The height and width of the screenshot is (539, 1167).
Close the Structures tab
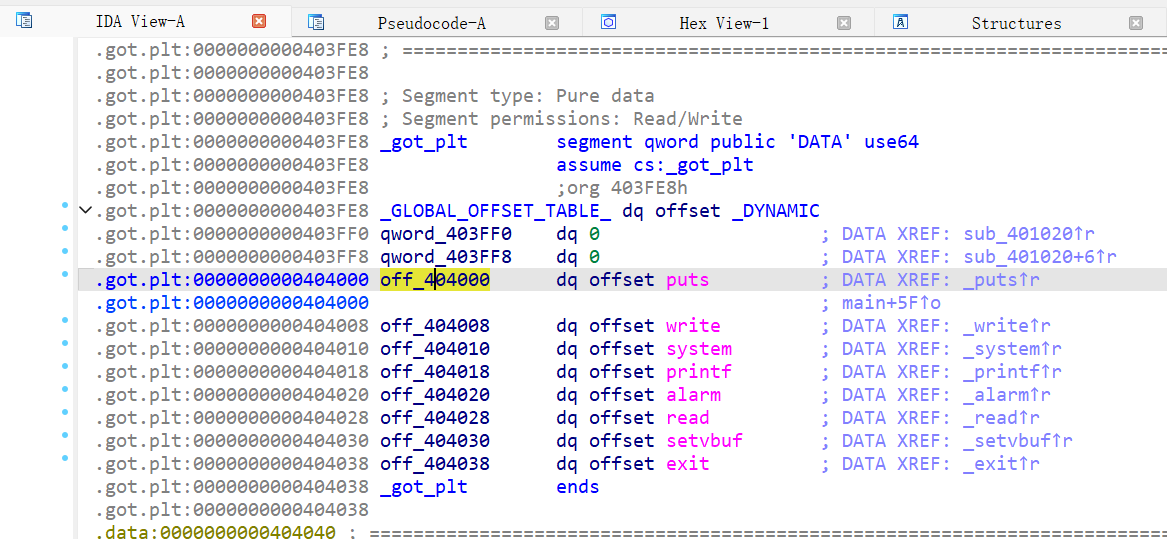pos(1136,23)
